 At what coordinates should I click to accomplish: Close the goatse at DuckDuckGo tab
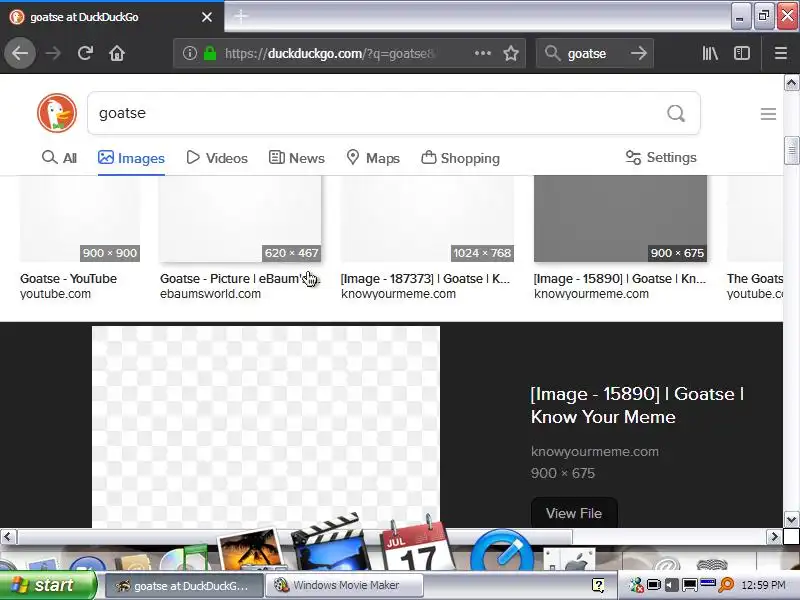(x=207, y=17)
